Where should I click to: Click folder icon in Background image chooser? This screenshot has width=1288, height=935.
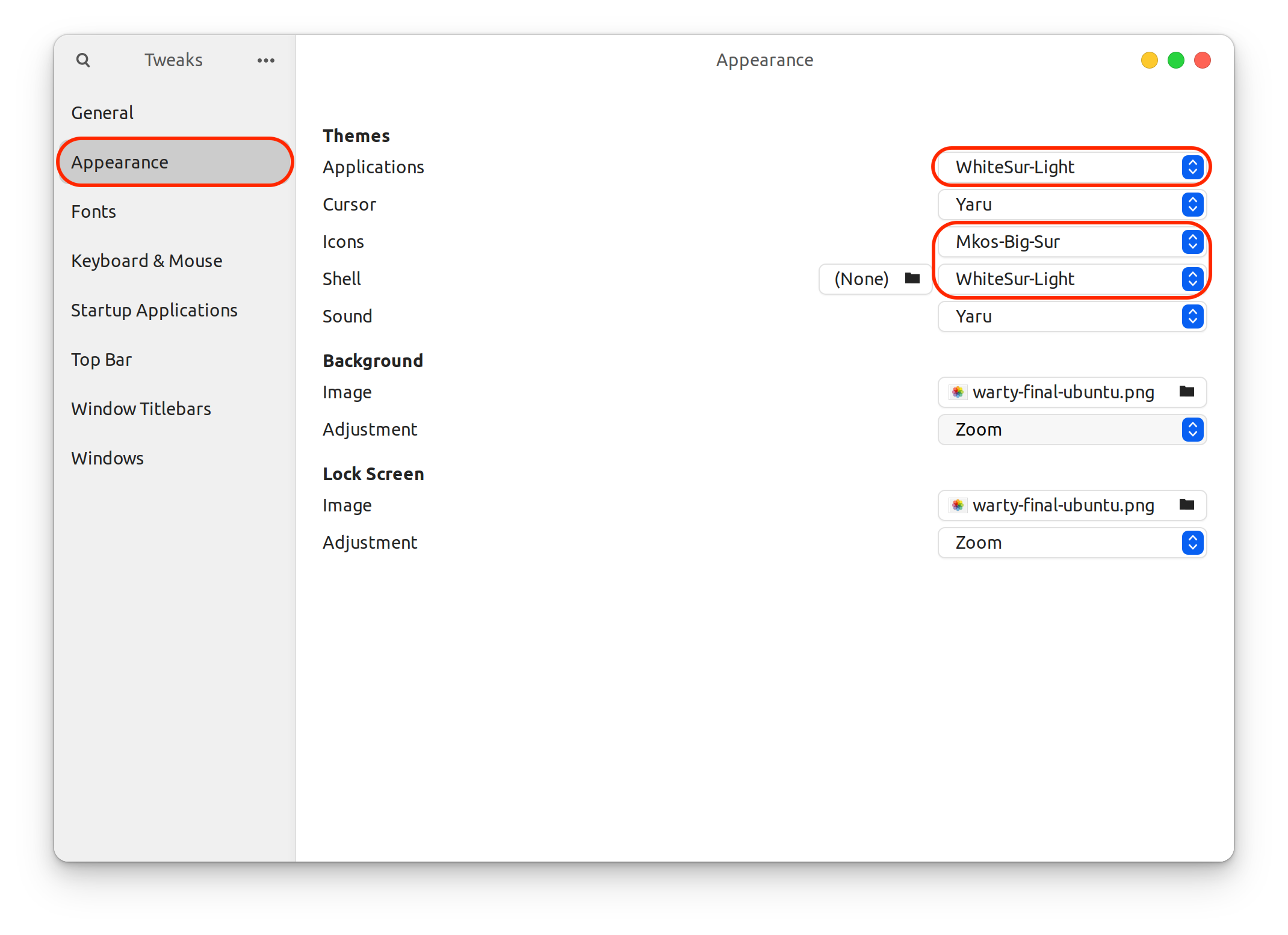pyautogui.click(x=1186, y=392)
